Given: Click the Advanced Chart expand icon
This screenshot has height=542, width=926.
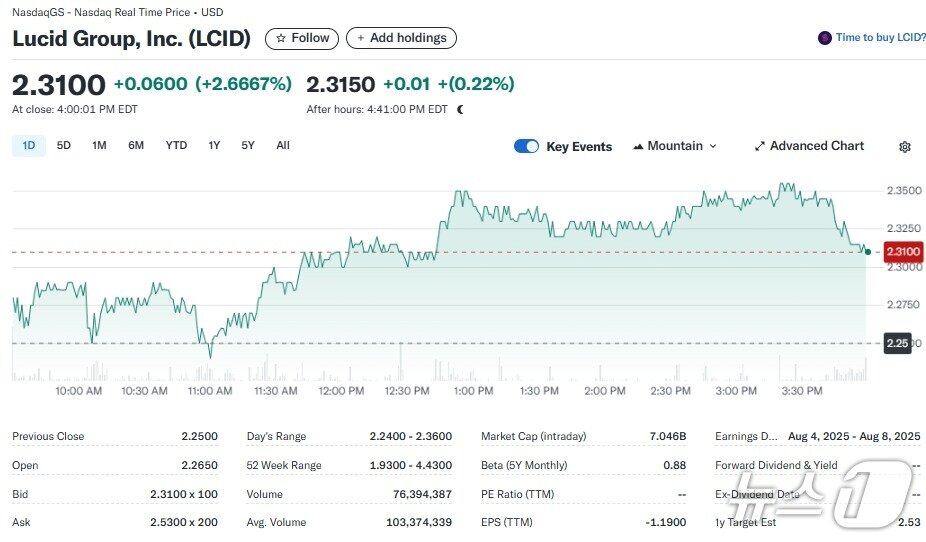Looking at the screenshot, I should pos(760,146).
